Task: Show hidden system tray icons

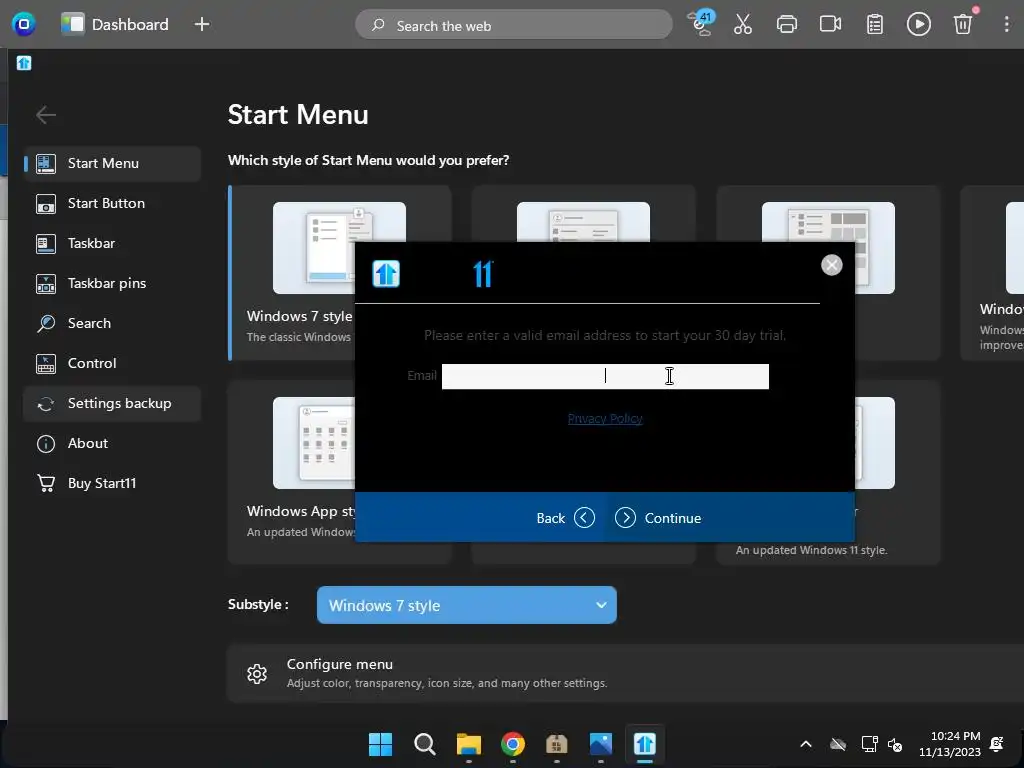Action: click(x=806, y=744)
